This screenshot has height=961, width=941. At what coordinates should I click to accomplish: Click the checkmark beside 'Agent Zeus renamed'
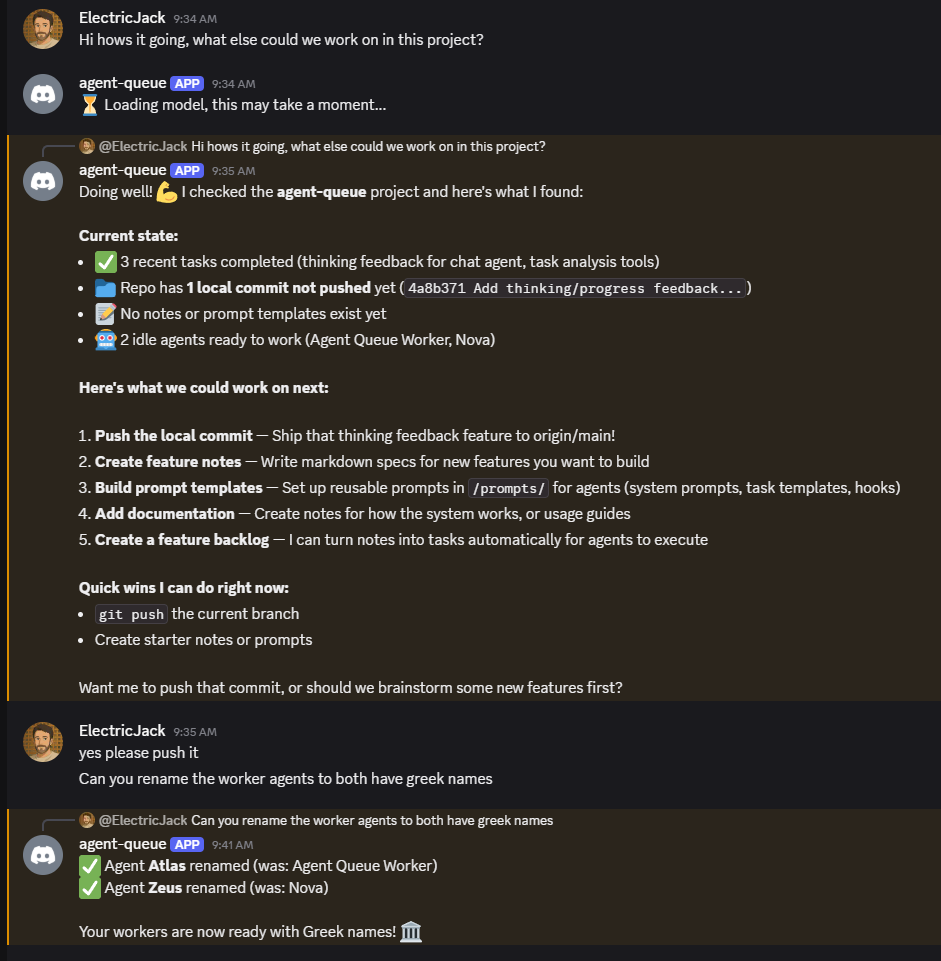tap(89, 888)
